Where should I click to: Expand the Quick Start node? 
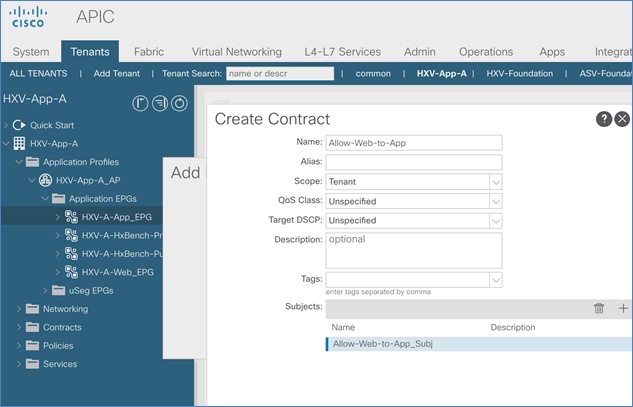(6, 125)
